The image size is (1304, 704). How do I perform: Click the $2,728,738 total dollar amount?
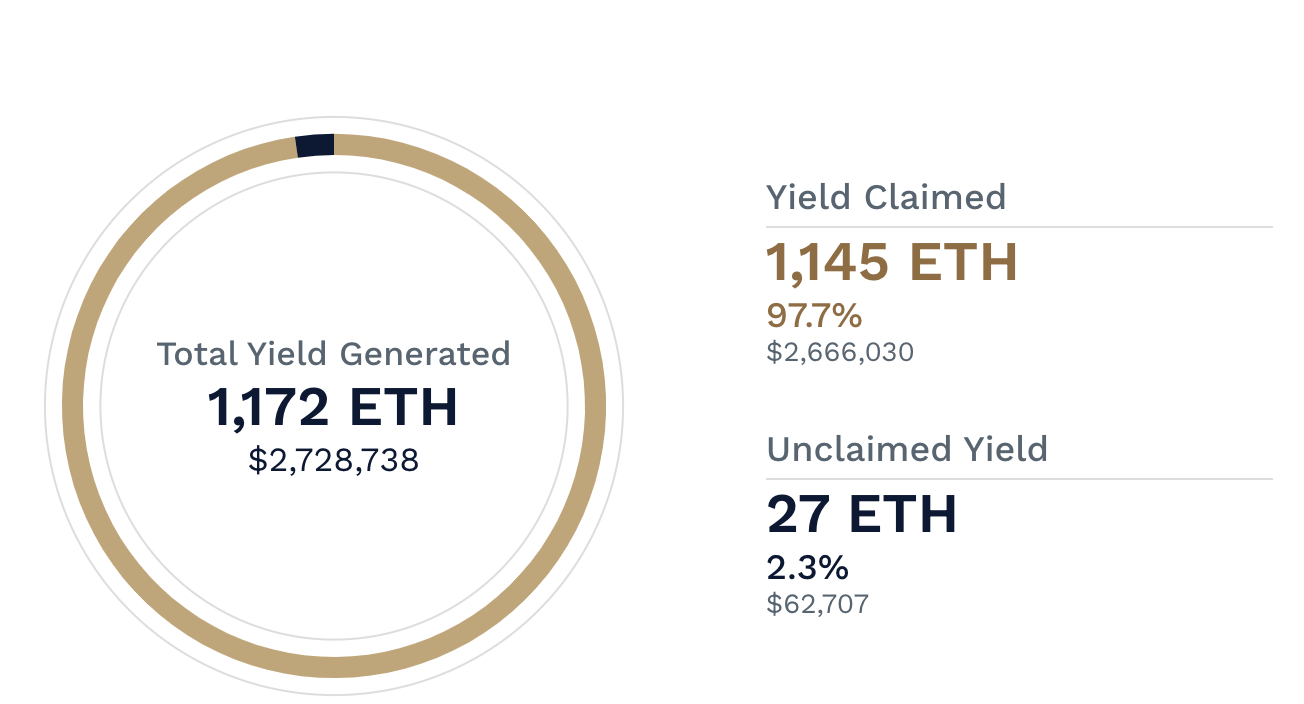pos(333,460)
